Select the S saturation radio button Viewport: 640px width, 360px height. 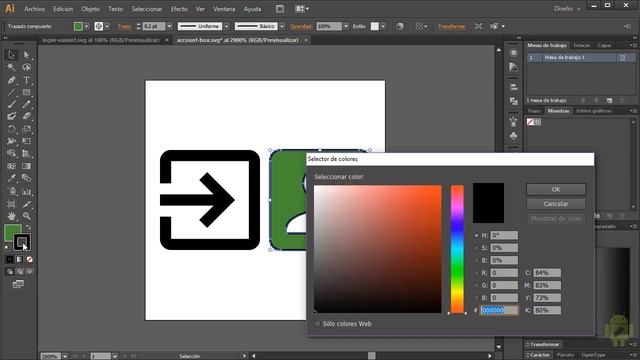(x=476, y=248)
